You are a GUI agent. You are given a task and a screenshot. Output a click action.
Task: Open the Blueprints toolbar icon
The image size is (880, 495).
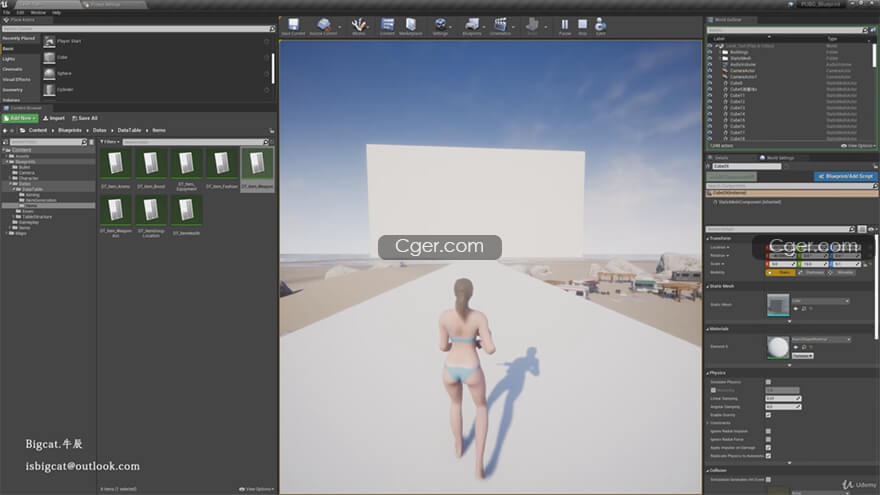pos(472,25)
